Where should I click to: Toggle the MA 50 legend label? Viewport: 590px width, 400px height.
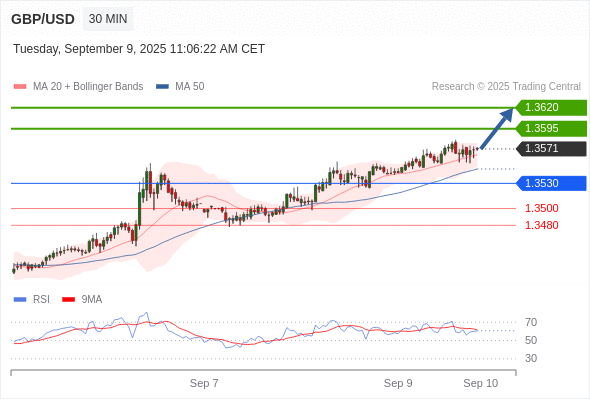190,87
